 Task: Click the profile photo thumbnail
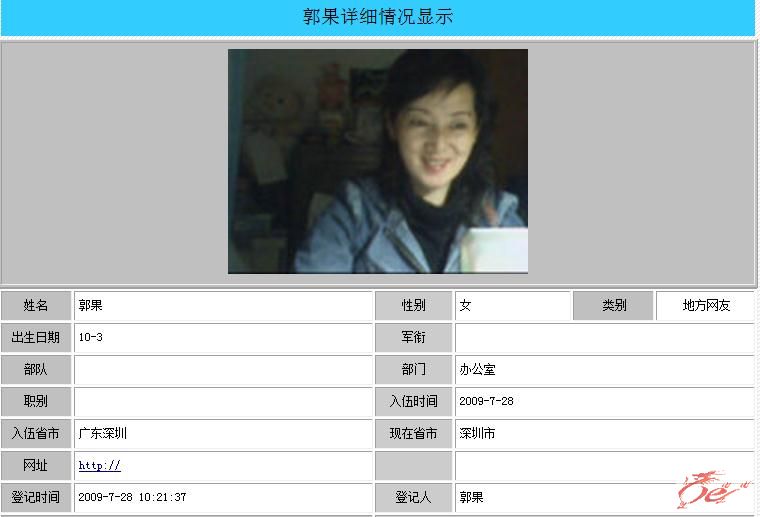[x=378, y=161]
